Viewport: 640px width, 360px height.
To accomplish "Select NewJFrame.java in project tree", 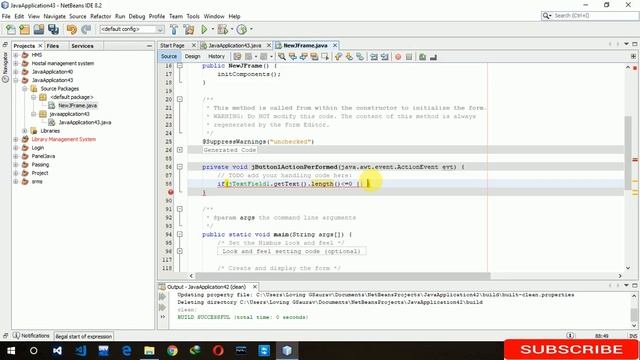I will pos(77,105).
